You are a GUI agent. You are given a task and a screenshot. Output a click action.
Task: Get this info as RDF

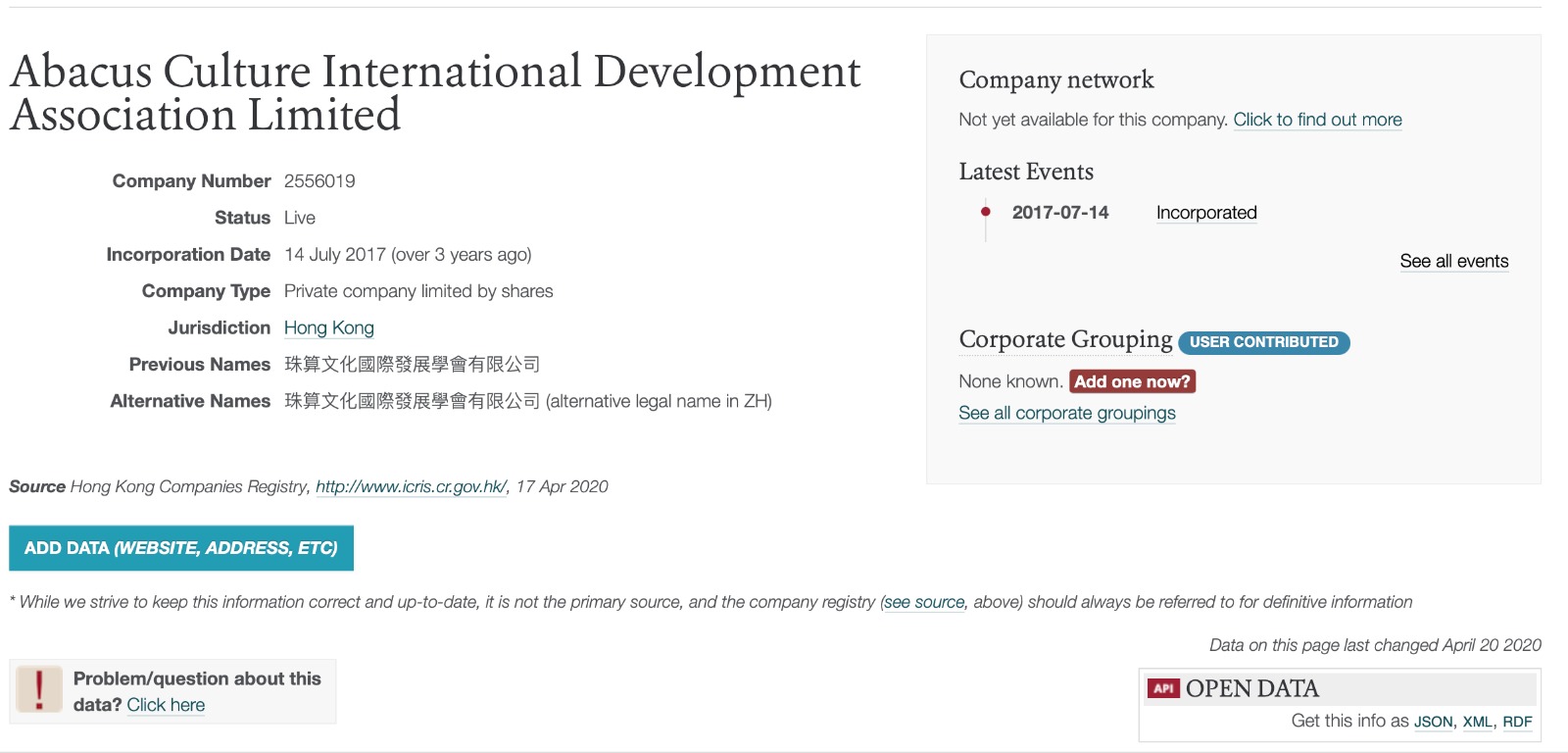coord(1517,722)
